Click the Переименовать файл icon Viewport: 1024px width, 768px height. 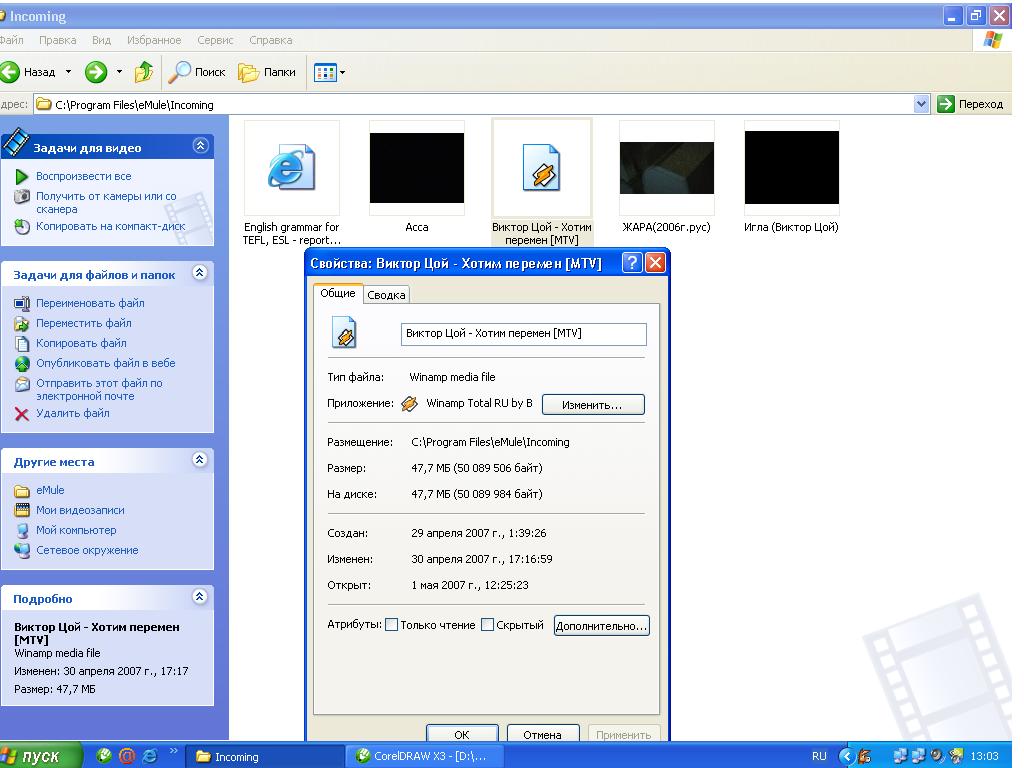click(x=22, y=303)
